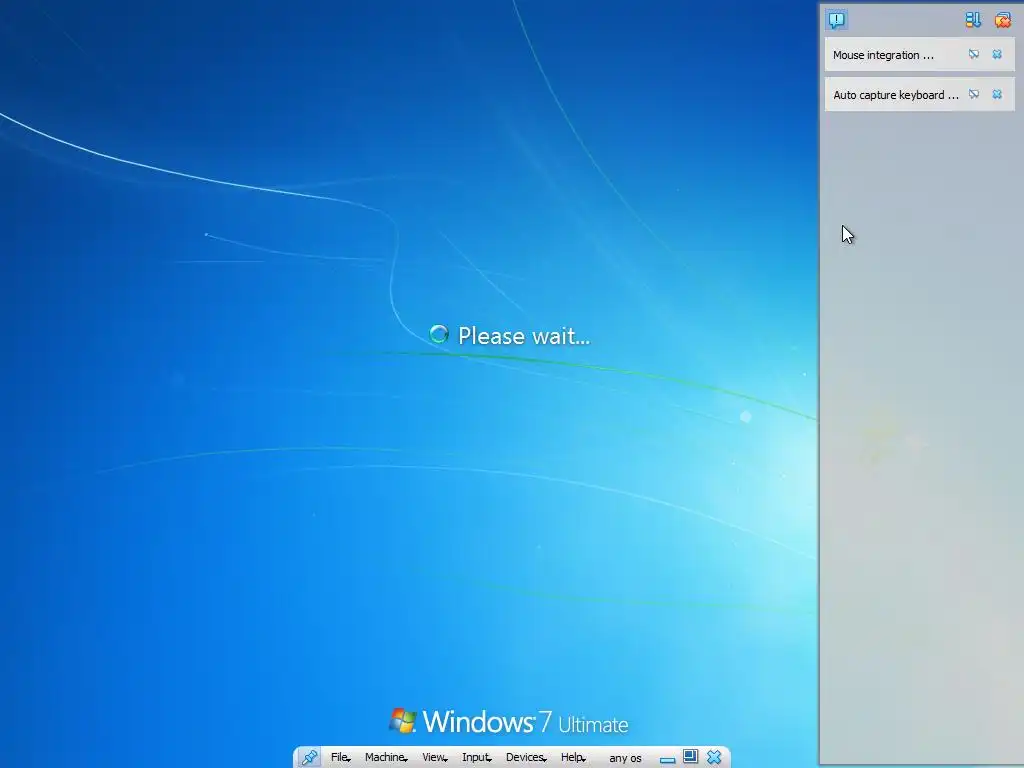Exit fullscreen mode from the mini toolbar
This screenshot has height=768, width=1024.
(690, 757)
